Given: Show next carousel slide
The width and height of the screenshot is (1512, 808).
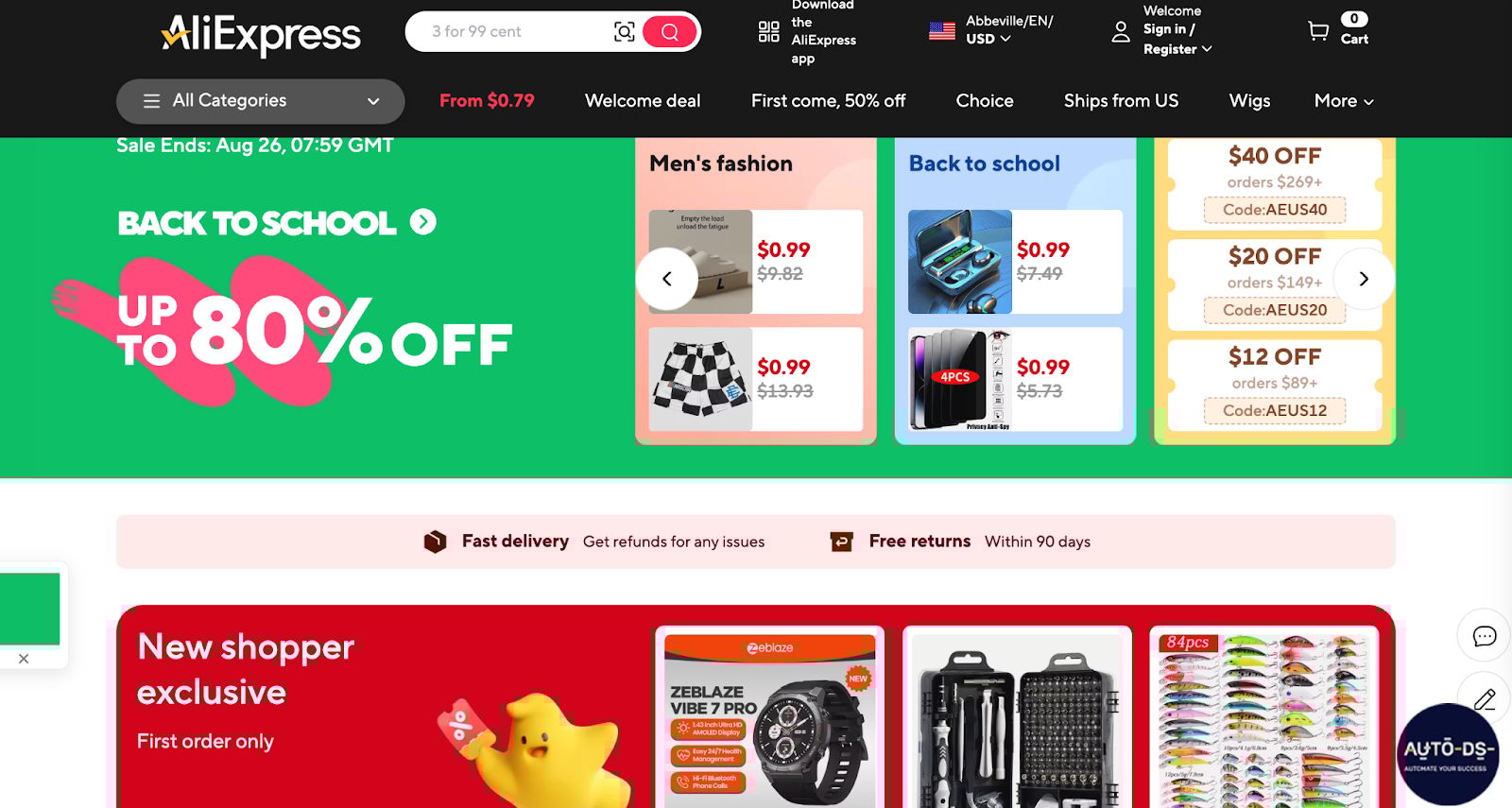Looking at the screenshot, I should click(1364, 279).
